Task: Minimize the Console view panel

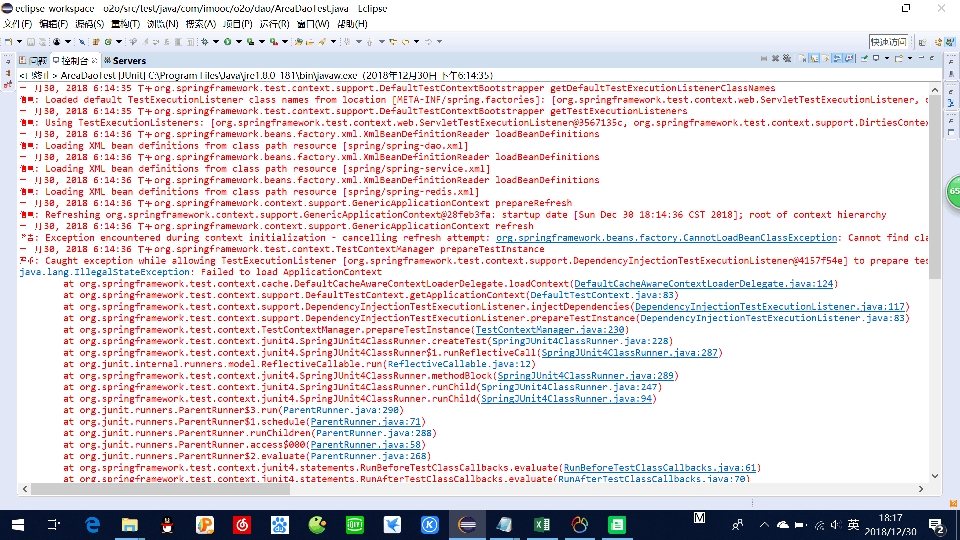Action: tap(921, 58)
